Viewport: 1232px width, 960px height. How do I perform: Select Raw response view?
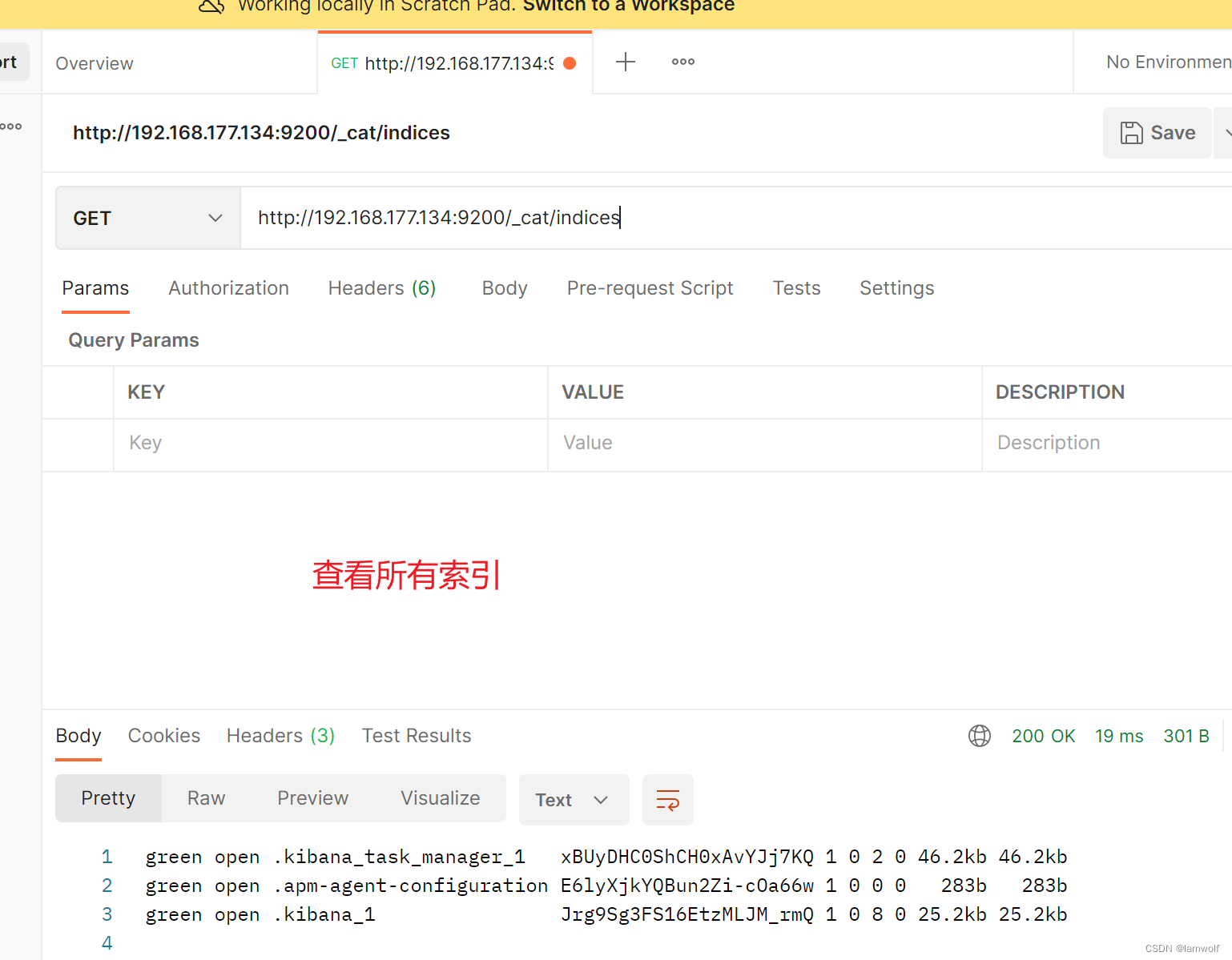206,798
